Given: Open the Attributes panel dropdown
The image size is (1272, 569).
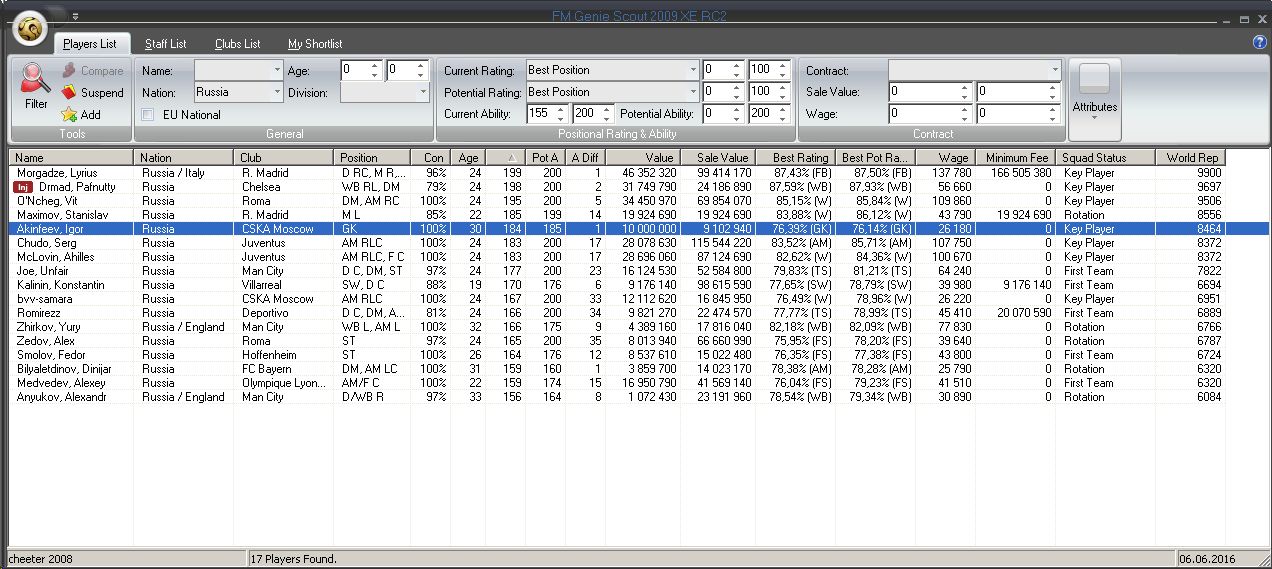Looking at the screenshot, I should click(x=1095, y=117).
